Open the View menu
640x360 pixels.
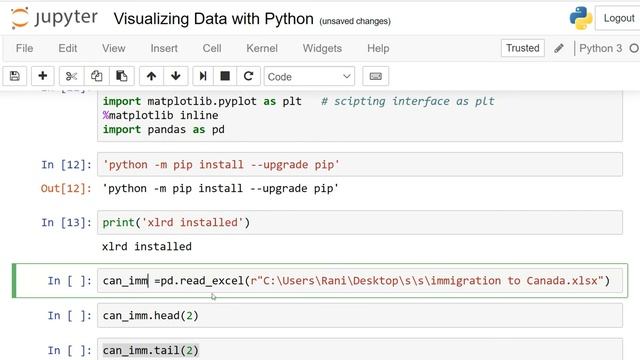[113, 49]
